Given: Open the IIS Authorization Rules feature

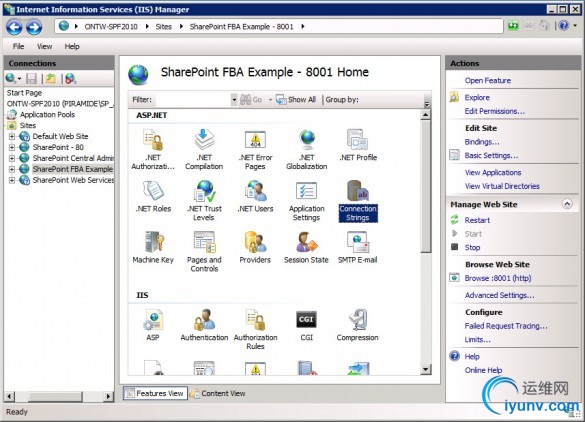Looking at the screenshot, I should pos(255,329).
